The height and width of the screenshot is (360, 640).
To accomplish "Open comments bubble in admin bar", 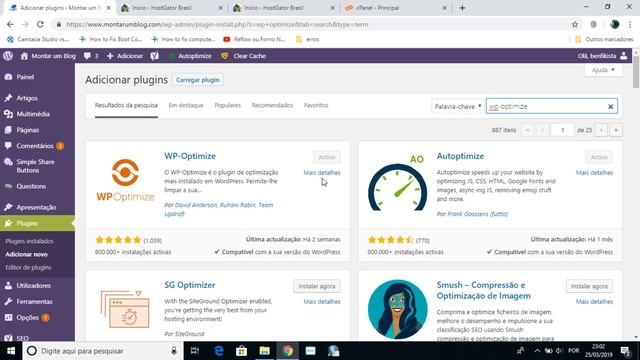I will click(x=91, y=56).
